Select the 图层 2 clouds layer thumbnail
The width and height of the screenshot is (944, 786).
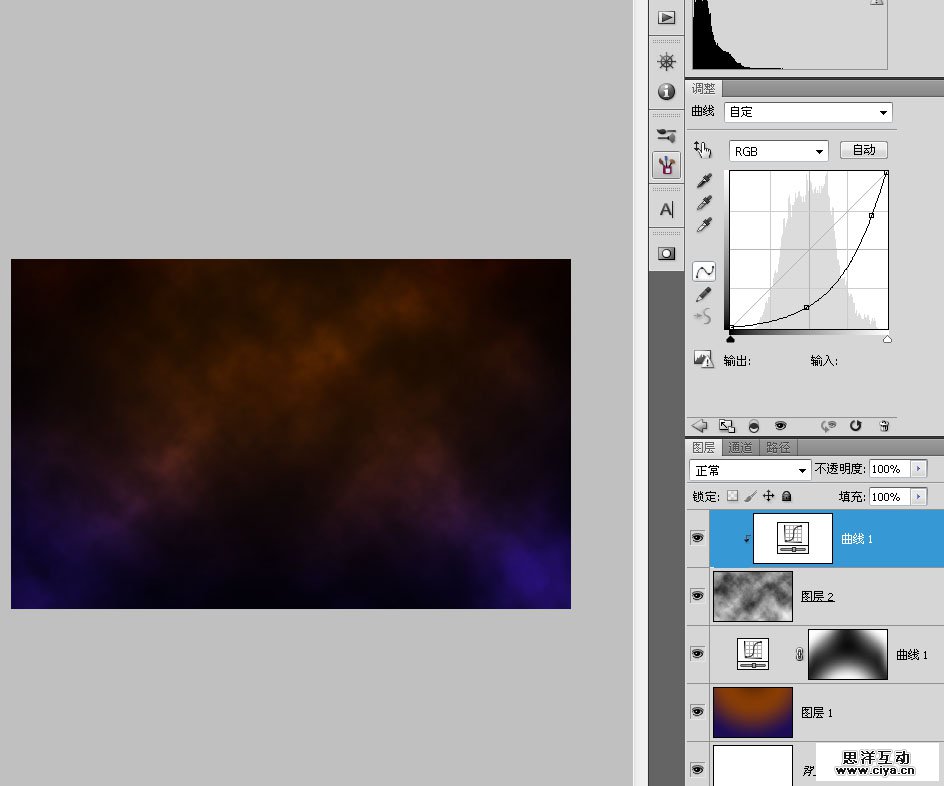(x=752, y=596)
